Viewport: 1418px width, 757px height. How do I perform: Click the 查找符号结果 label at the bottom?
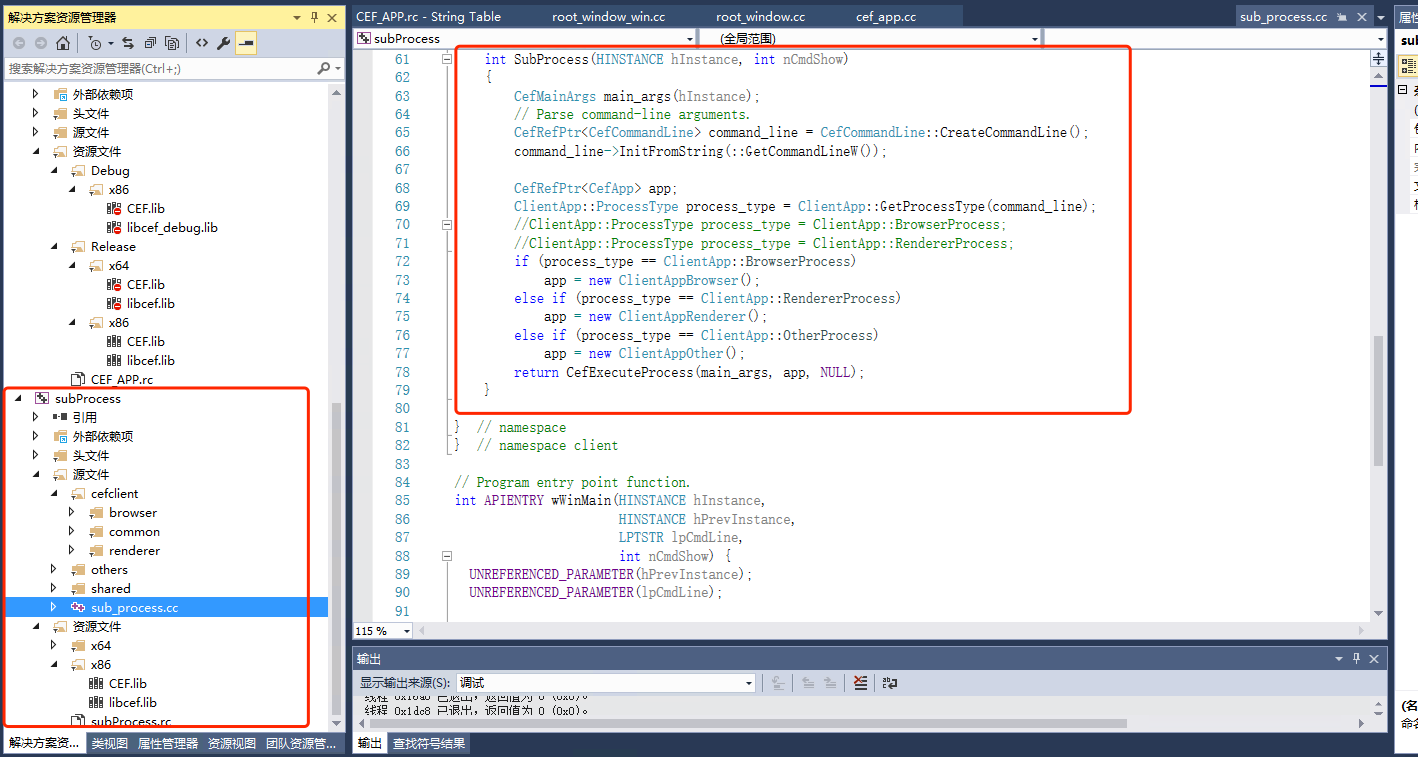tap(429, 743)
